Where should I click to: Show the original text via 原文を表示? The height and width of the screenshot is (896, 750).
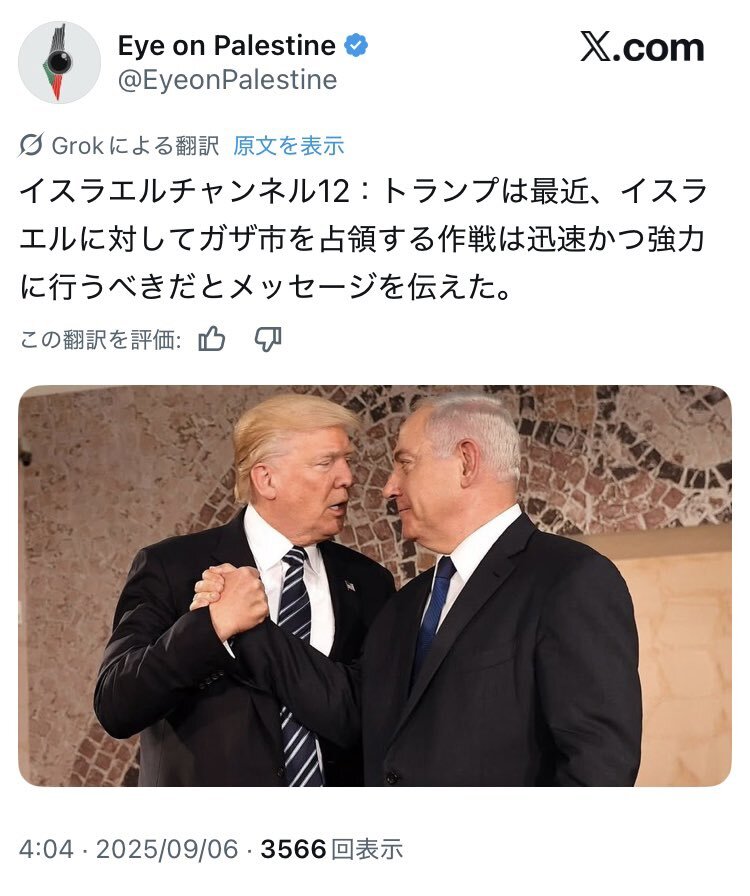[289, 146]
